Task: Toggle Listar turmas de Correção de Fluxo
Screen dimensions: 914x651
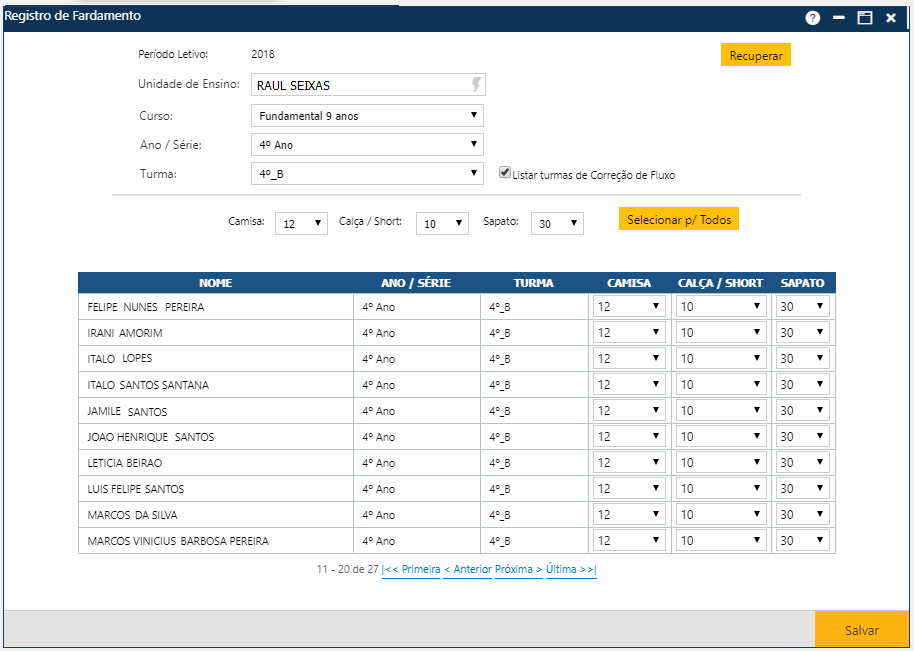Action: coord(506,172)
